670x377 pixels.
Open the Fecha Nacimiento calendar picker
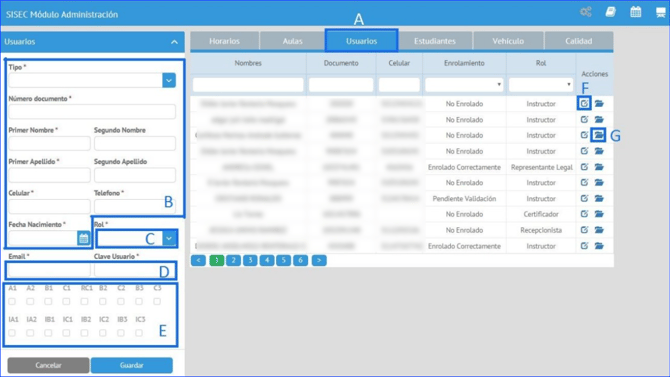84,239
